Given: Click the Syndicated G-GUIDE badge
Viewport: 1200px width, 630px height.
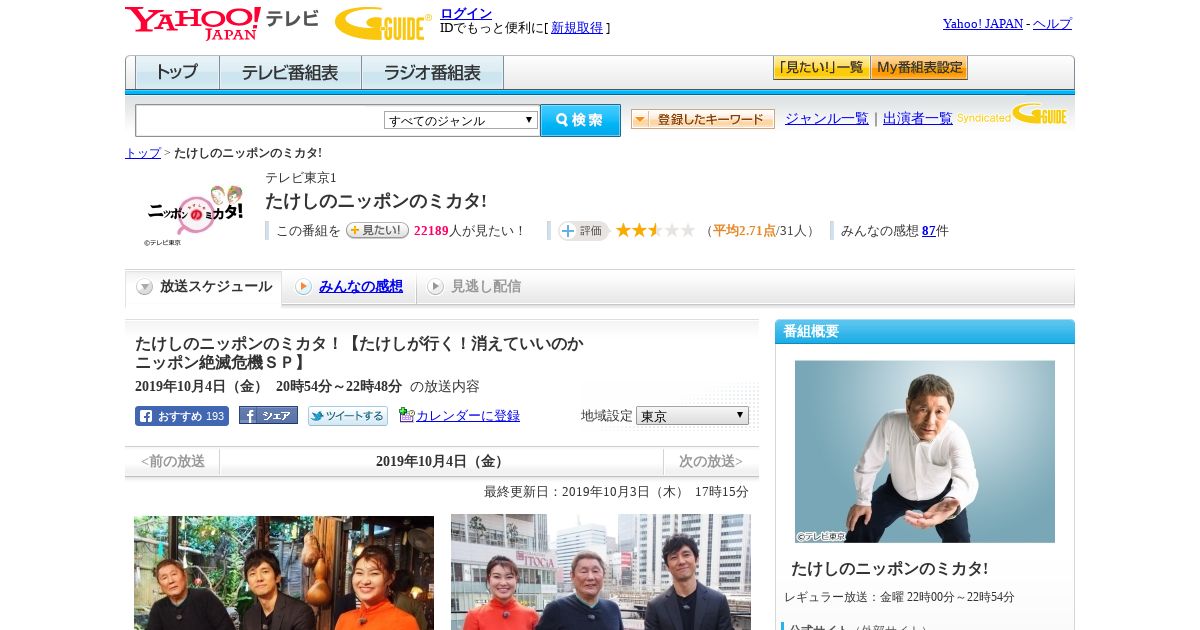Looking at the screenshot, I should (1012, 115).
